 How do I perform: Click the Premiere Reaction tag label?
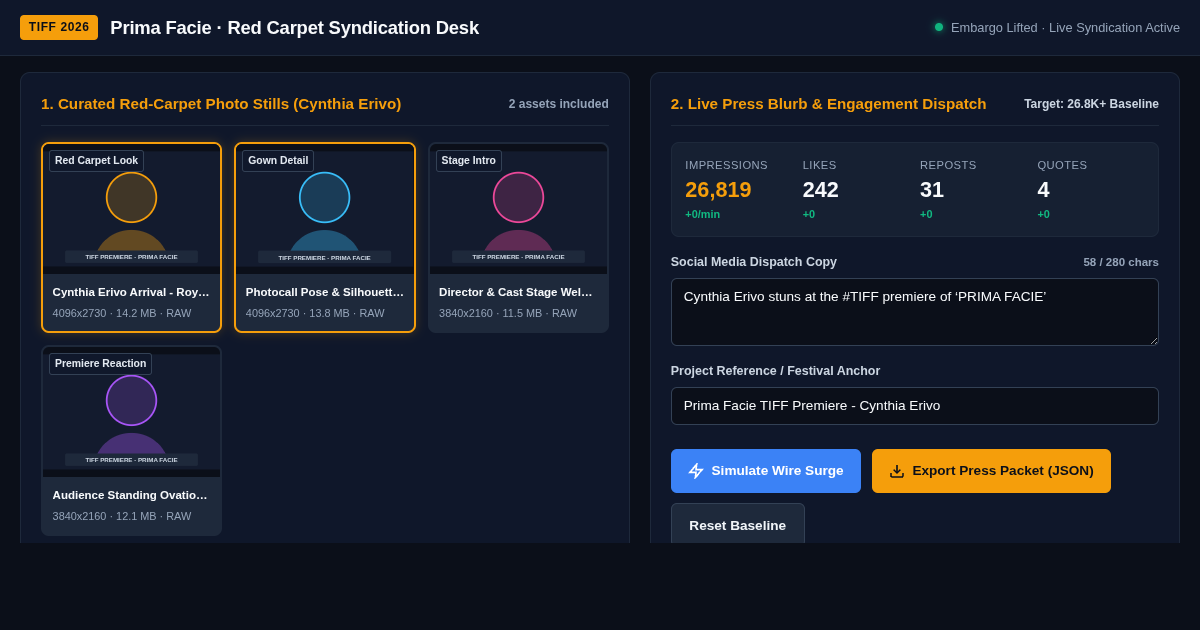click(100, 364)
